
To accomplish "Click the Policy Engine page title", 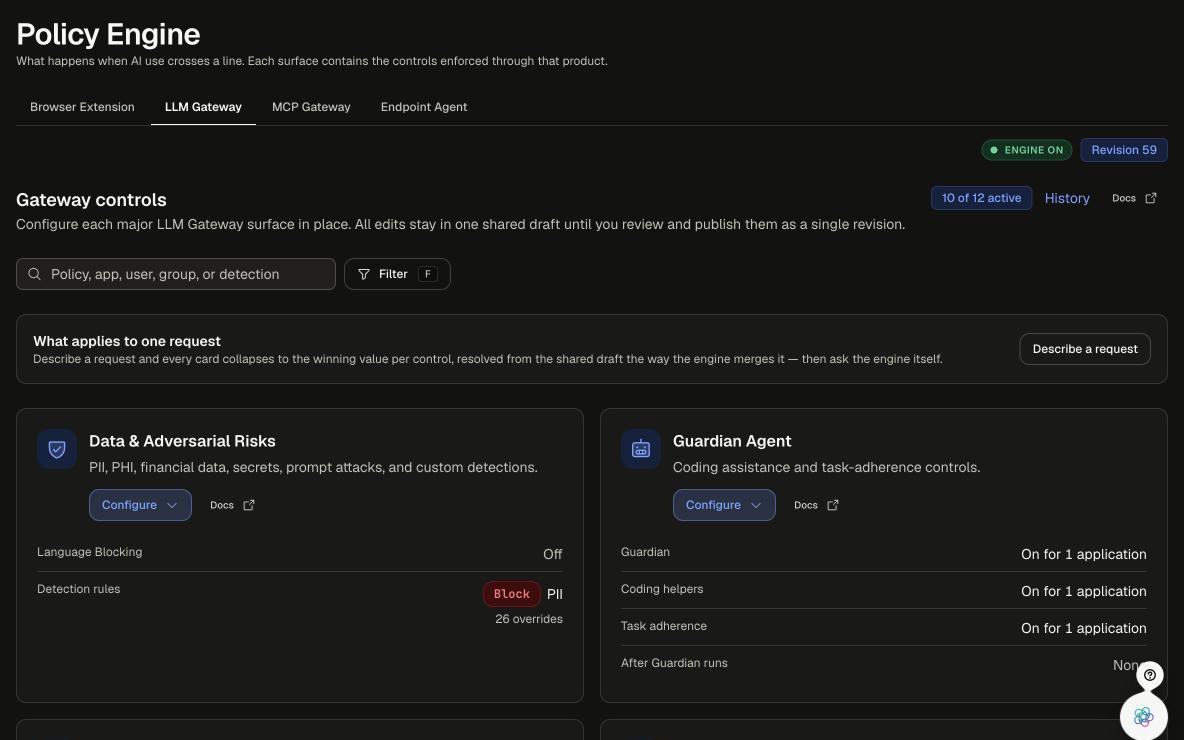I will pyautogui.click(x=108, y=35).
